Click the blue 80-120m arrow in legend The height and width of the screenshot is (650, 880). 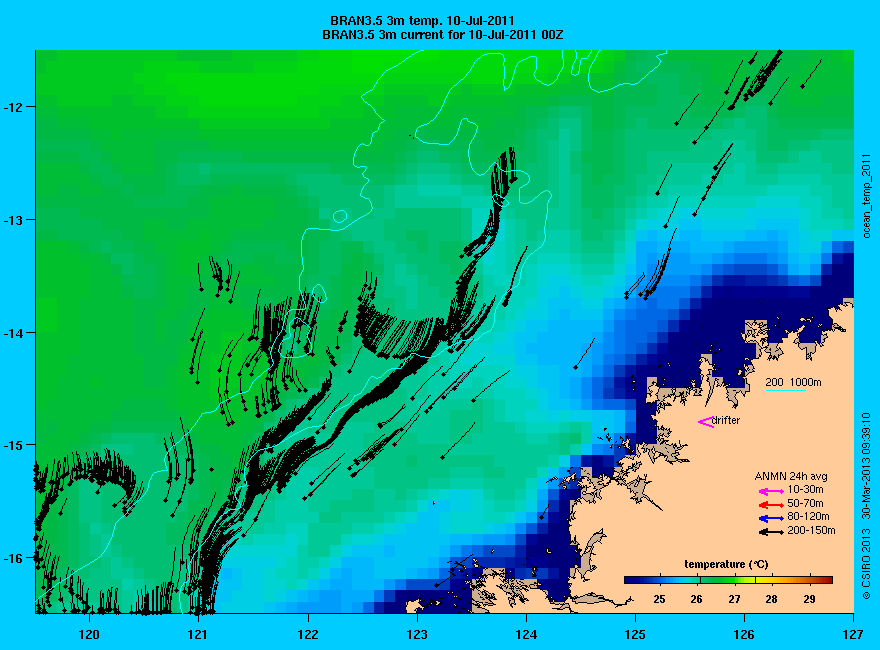(771, 519)
